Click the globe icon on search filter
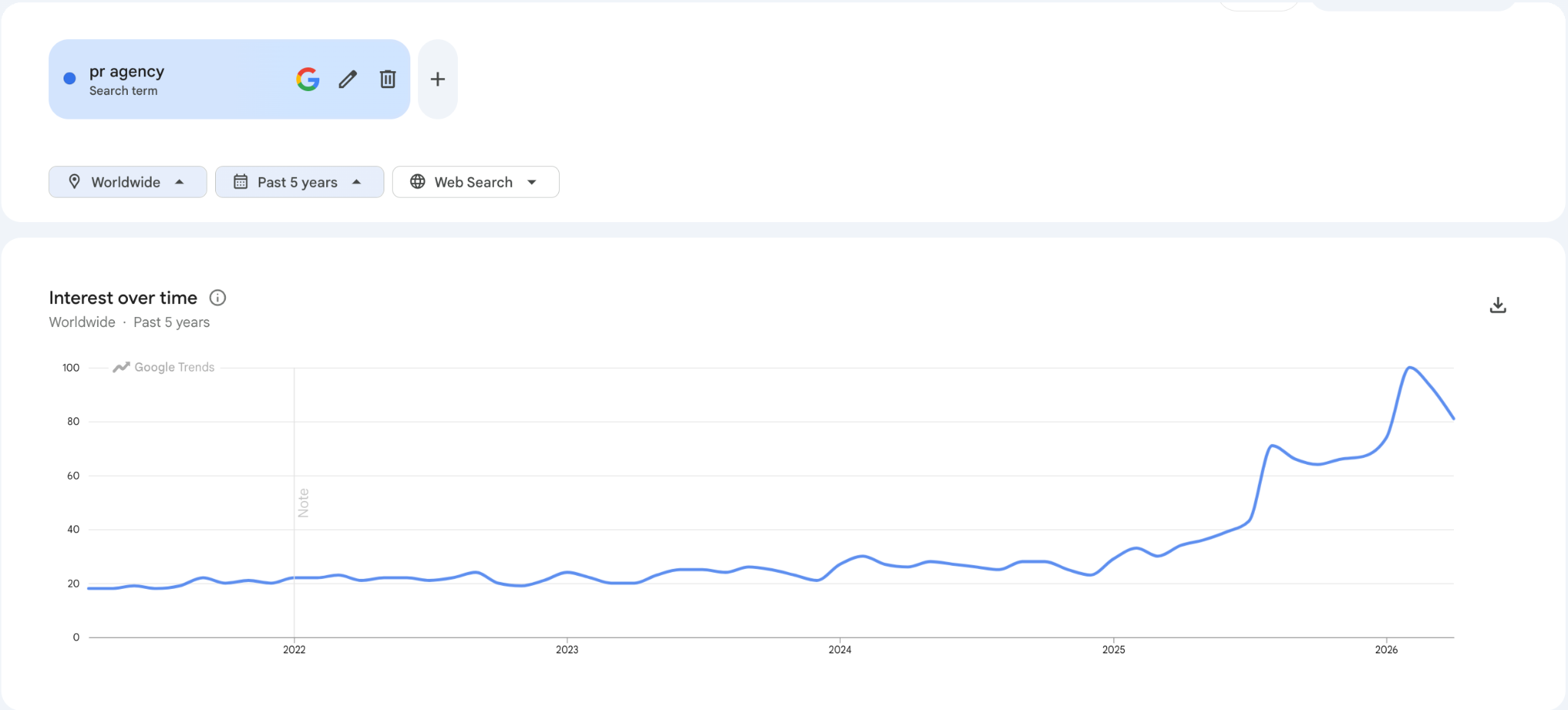Image resolution: width=1568 pixels, height=710 pixels. (x=417, y=182)
